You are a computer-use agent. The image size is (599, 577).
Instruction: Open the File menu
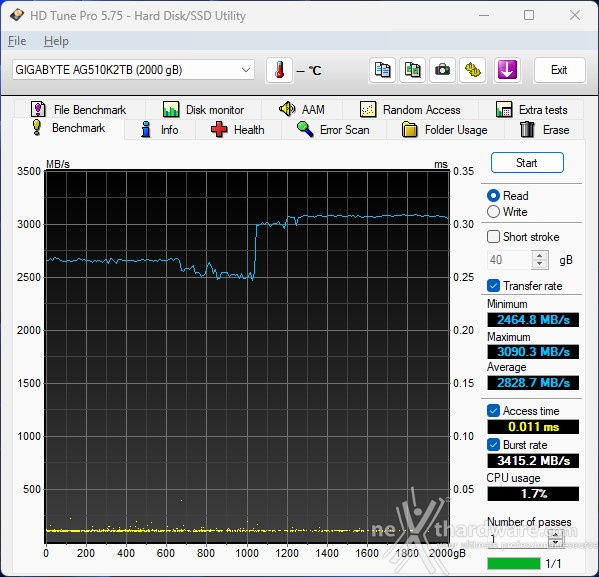pos(17,41)
